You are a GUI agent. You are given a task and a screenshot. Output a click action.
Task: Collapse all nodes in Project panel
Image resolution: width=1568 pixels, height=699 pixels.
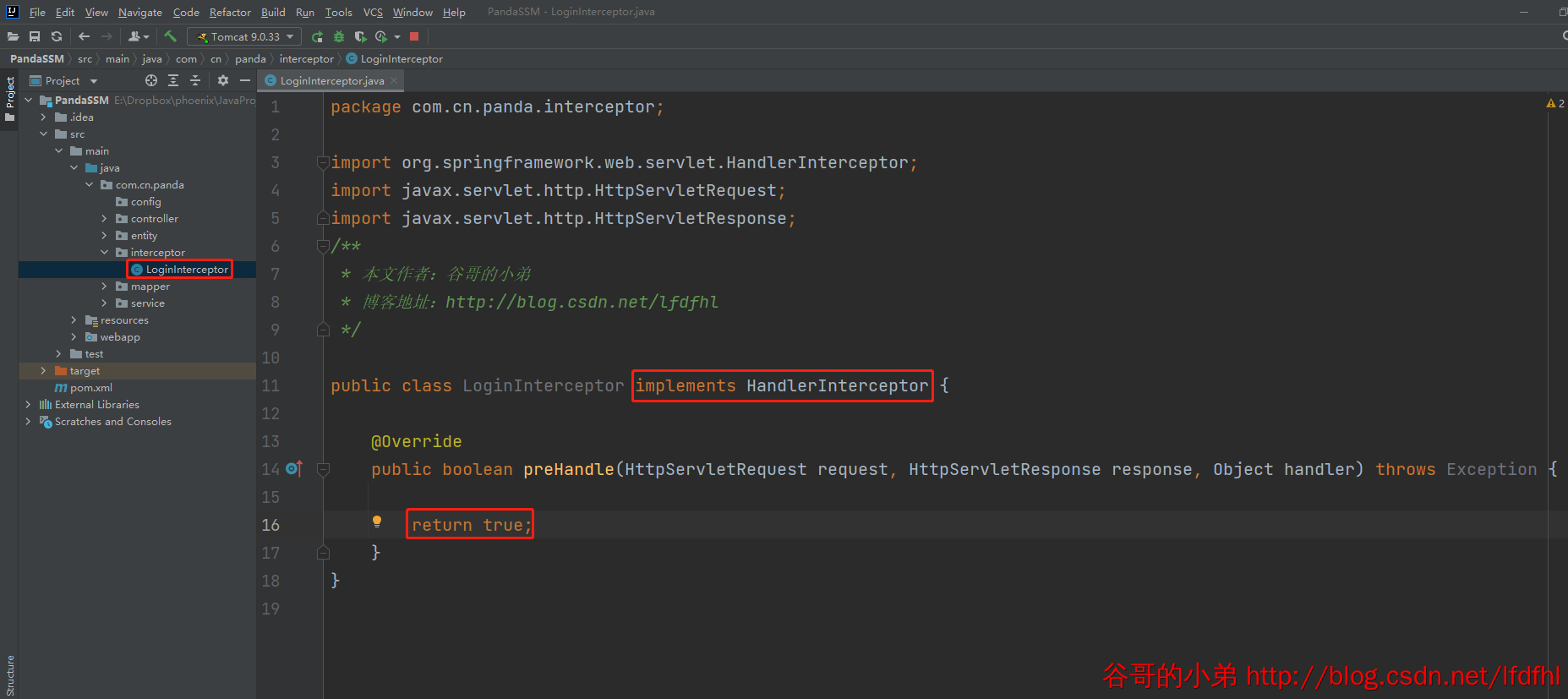(195, 80)
